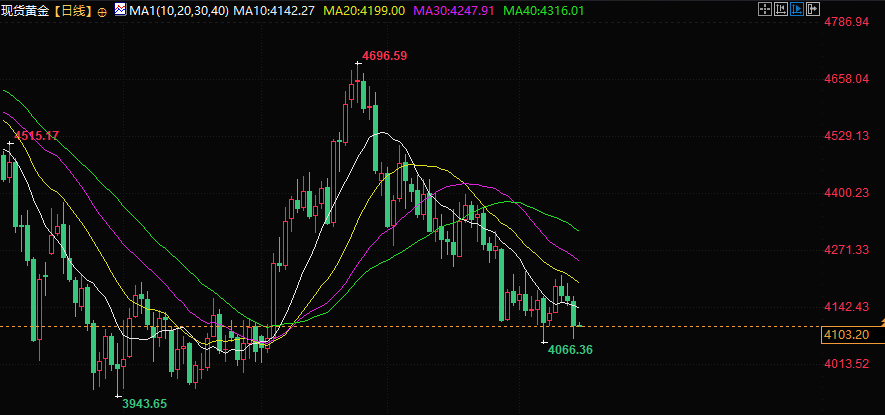Click the 4786.94 axis value

click(x=846, y=22)
